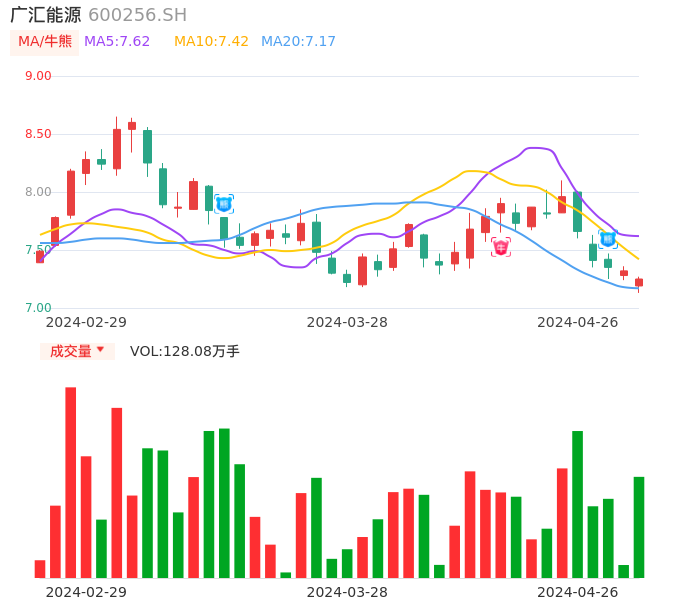Click the 成交量 volume label

71,351
